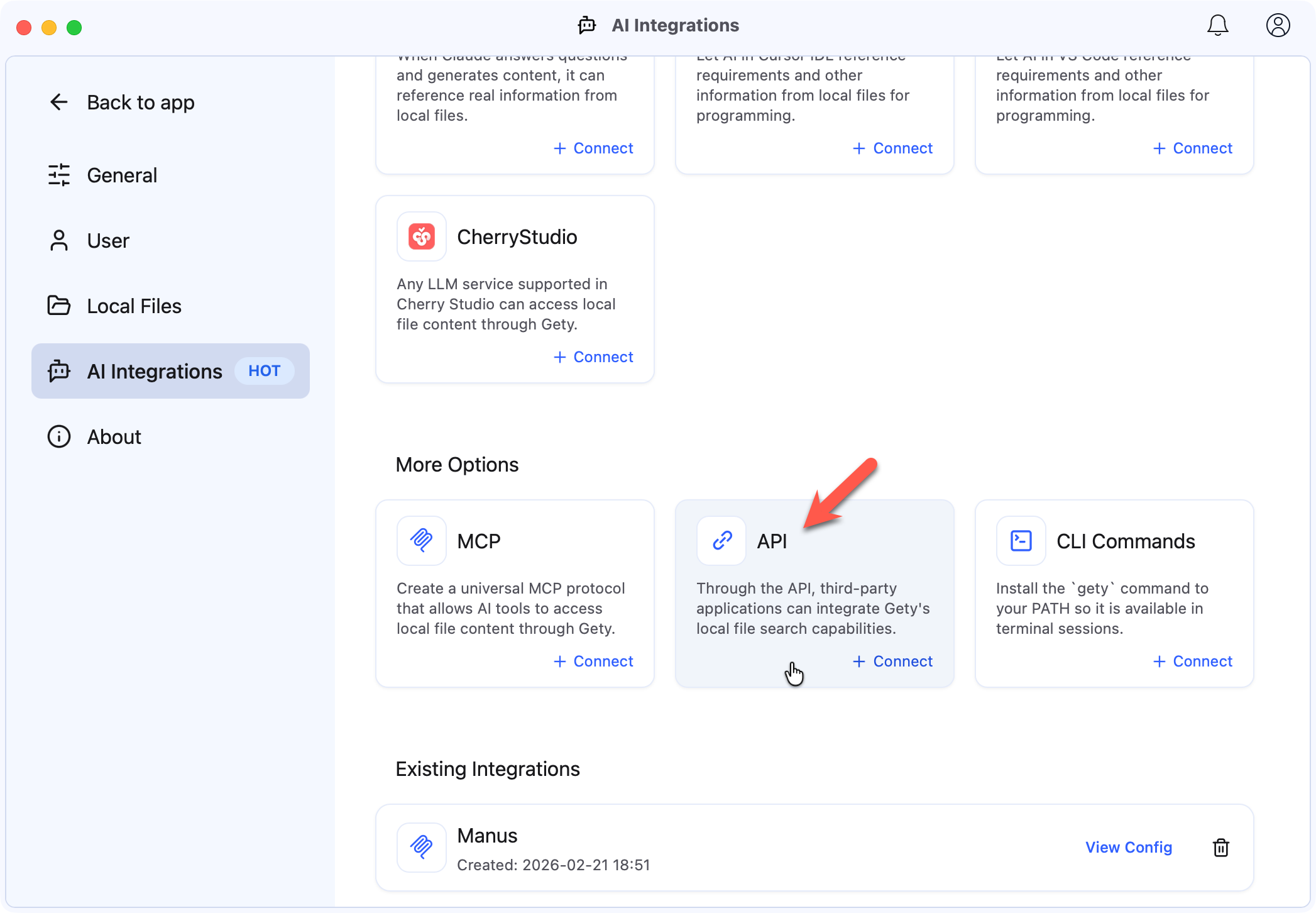Select the CLI Commands terminal icon
Image resolution: width=1316 pixels, height=913 pixels.
point(1020,540)
